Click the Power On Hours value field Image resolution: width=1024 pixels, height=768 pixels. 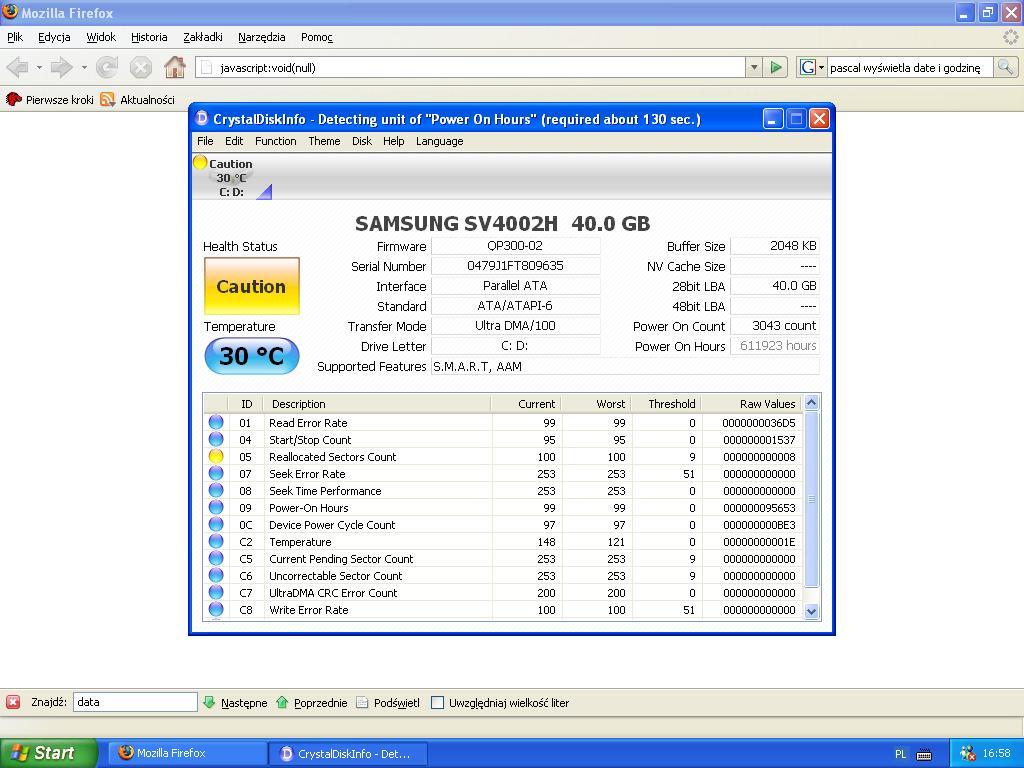click(x=775, y=346)
